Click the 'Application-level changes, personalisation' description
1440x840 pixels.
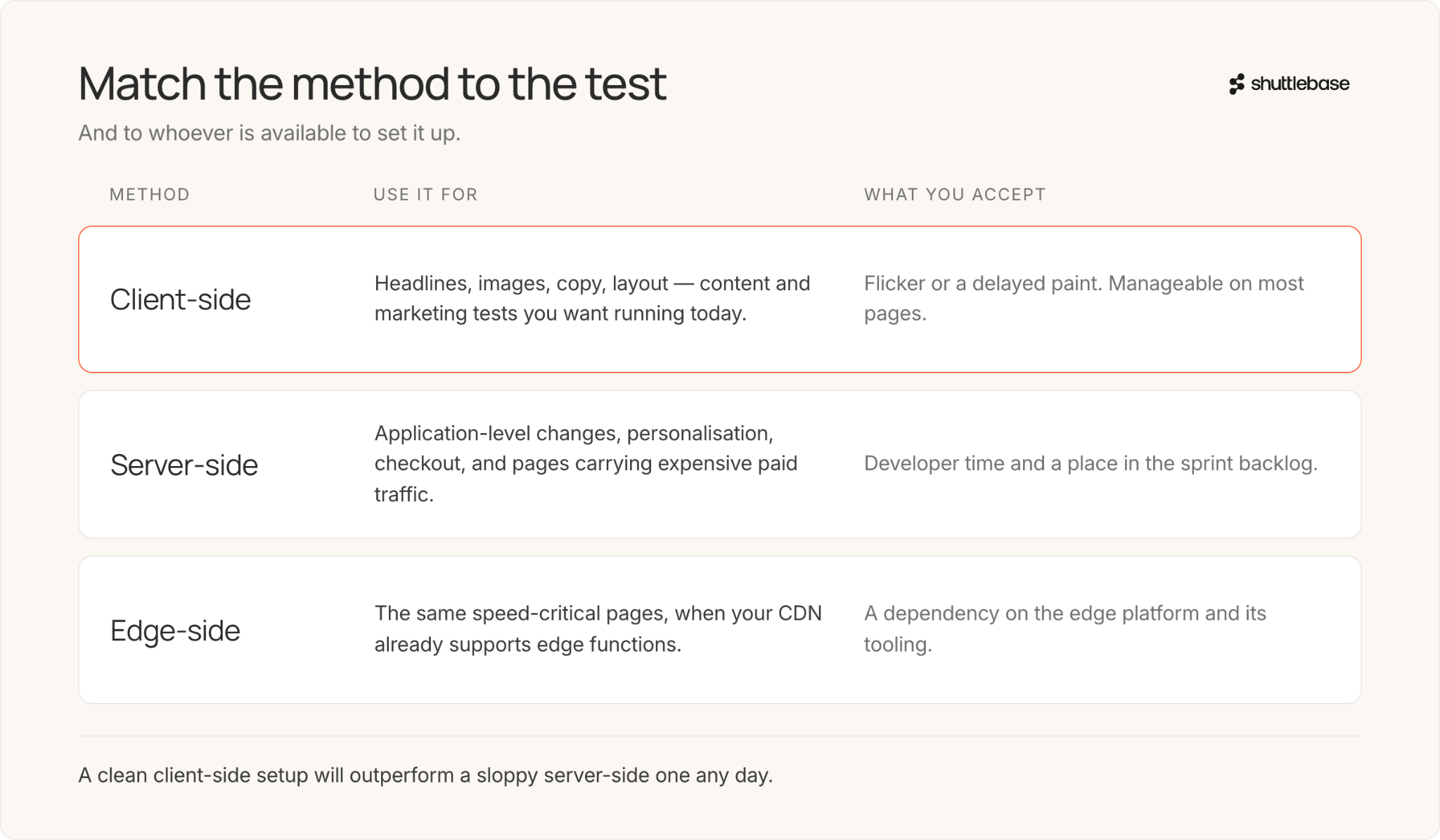586,464
